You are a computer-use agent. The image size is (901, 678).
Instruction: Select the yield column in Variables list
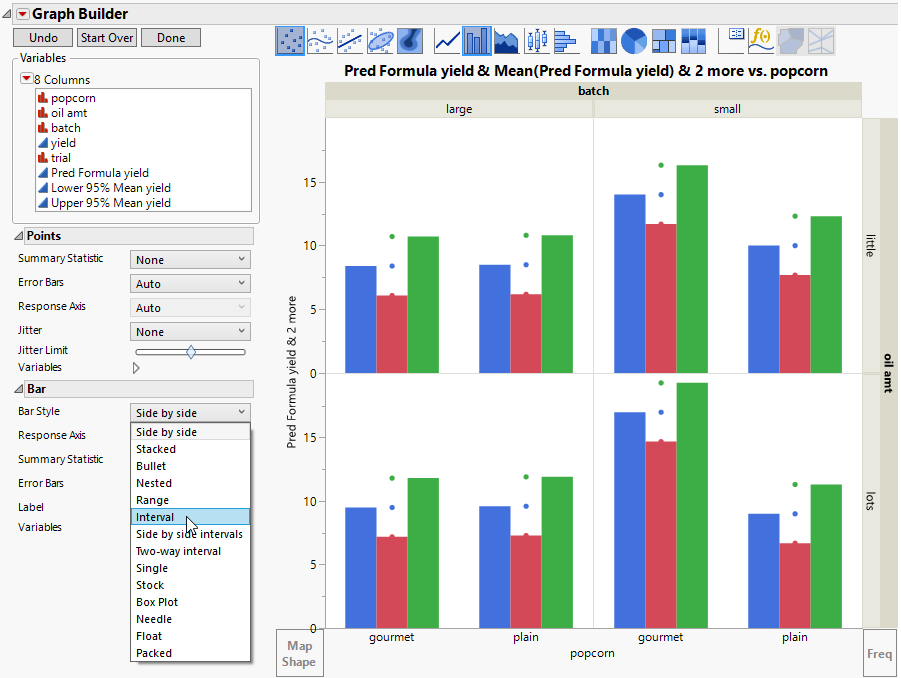tap(63, 143)
